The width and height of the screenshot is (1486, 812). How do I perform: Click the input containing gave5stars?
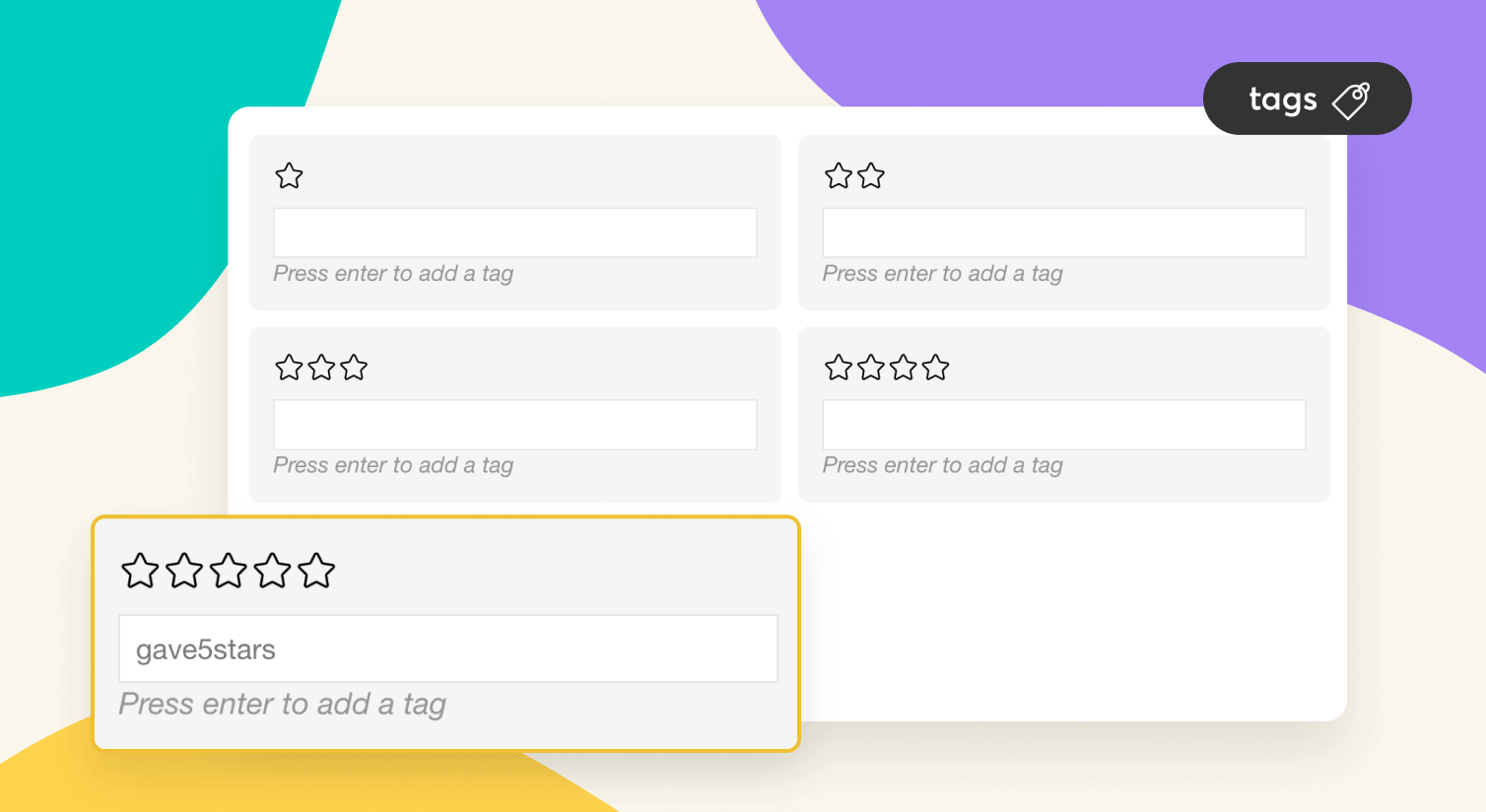[447, 648]
